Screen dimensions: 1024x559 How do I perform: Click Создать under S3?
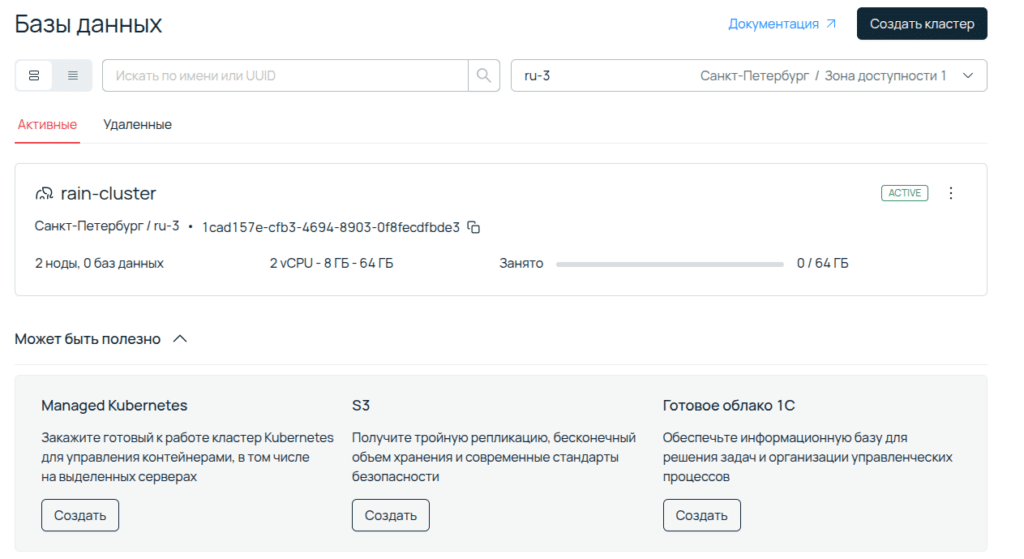click(390, 516)
